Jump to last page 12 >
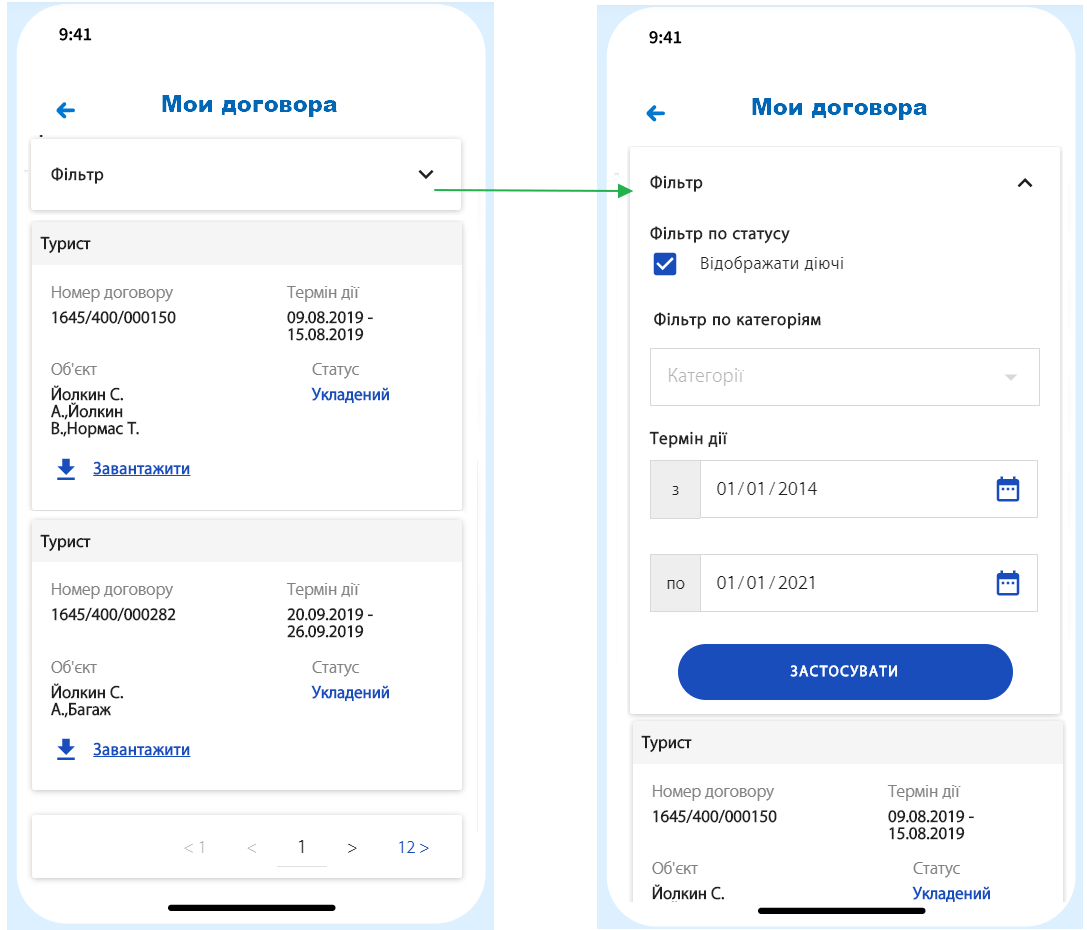 click(x=413, y=848)
